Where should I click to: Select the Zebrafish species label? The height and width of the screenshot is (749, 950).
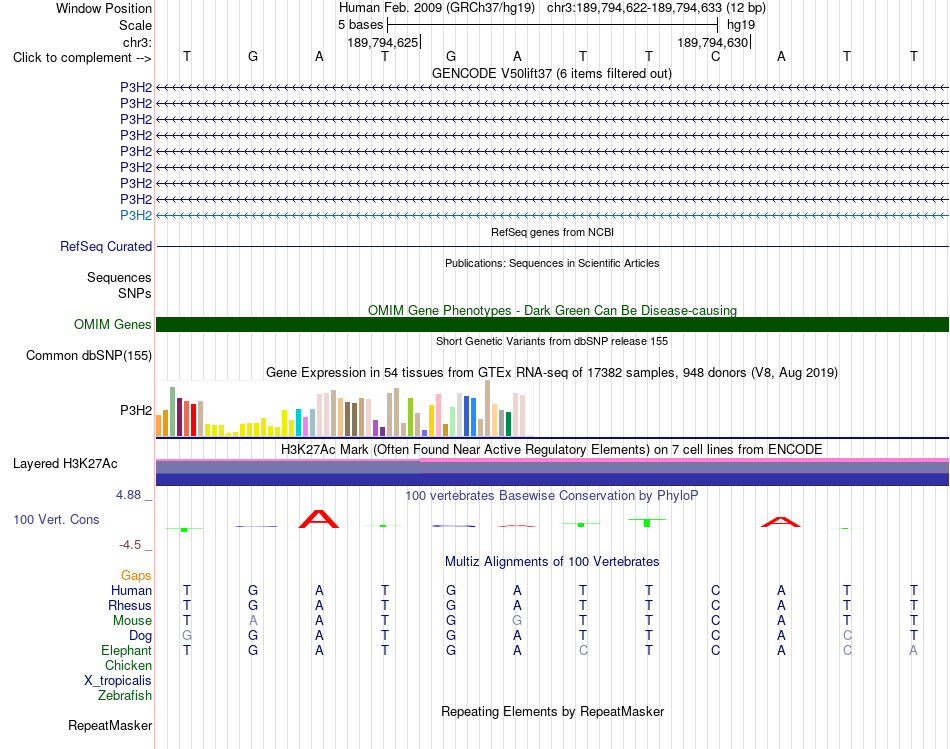(125, 695)
